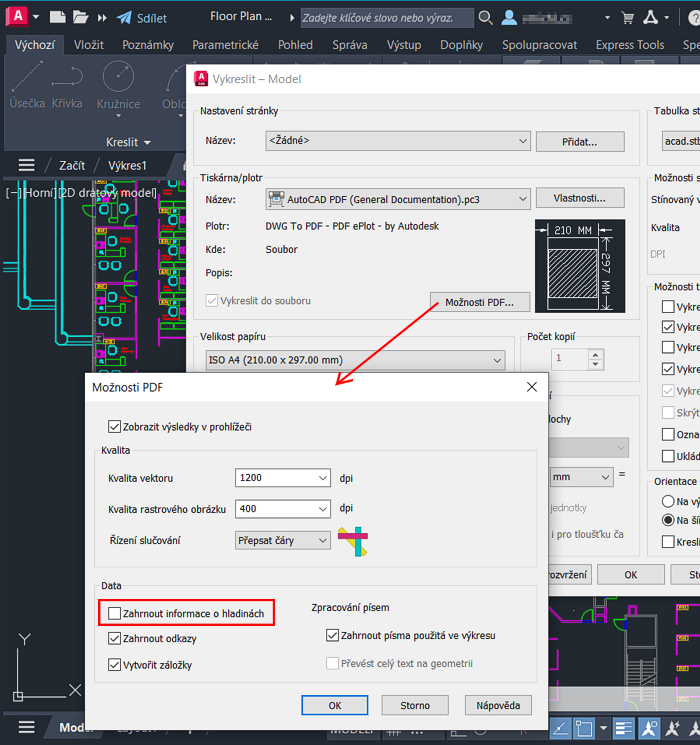The height and width of the screenshot is (745, 700).
Task: Click the AutoCAD application menu logo
Action: tap(17, 17)
